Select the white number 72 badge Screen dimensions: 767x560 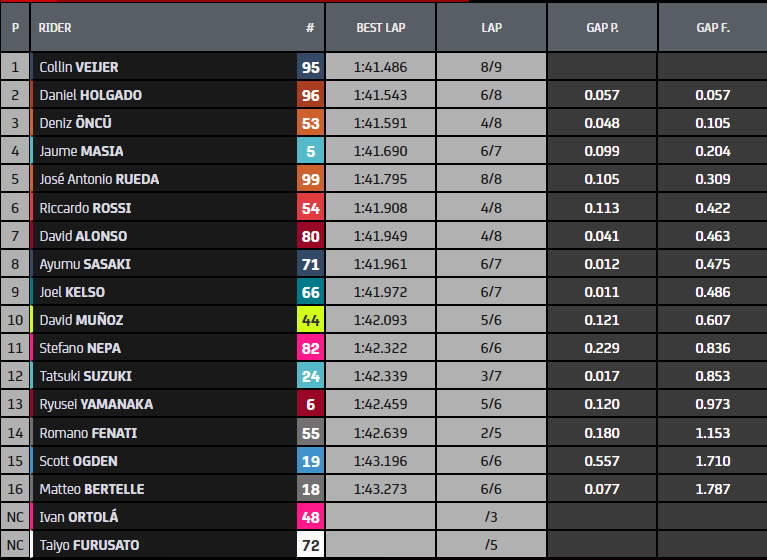click(310, 546)
